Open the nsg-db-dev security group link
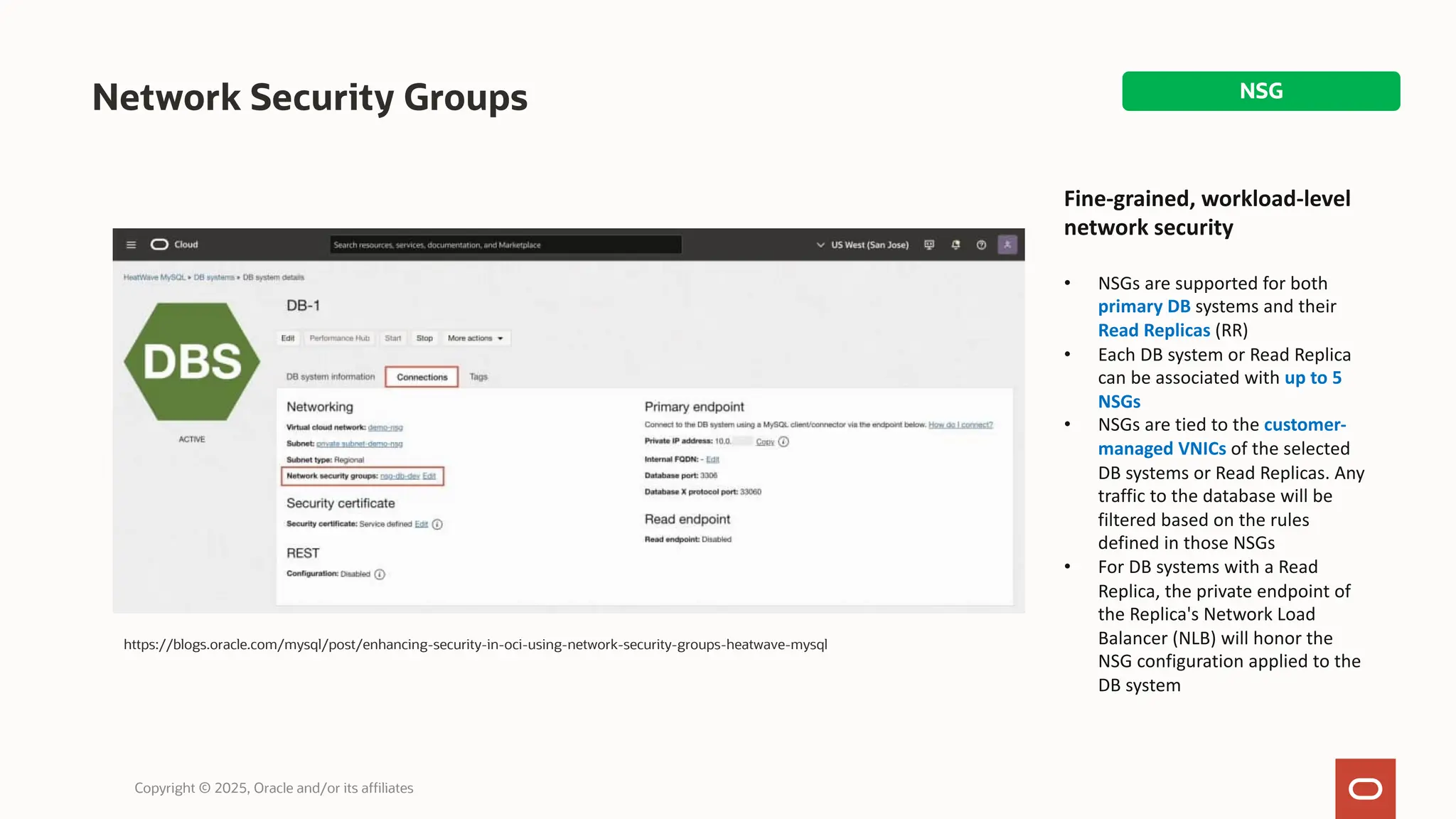 (400, 476)
